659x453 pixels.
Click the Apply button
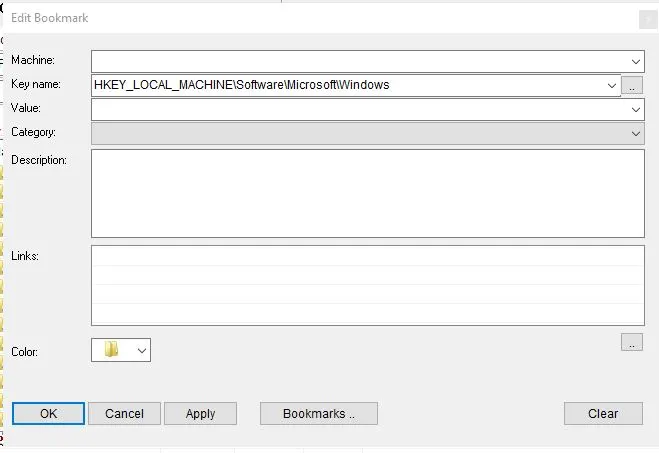click(200, 413)
